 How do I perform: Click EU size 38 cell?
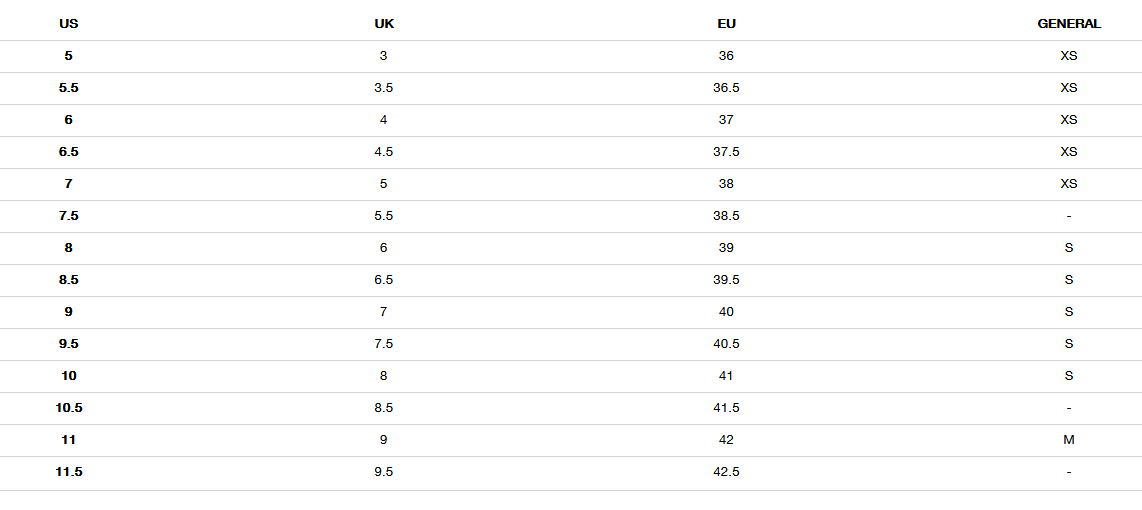pyautogui.click(x=726, y=184)
